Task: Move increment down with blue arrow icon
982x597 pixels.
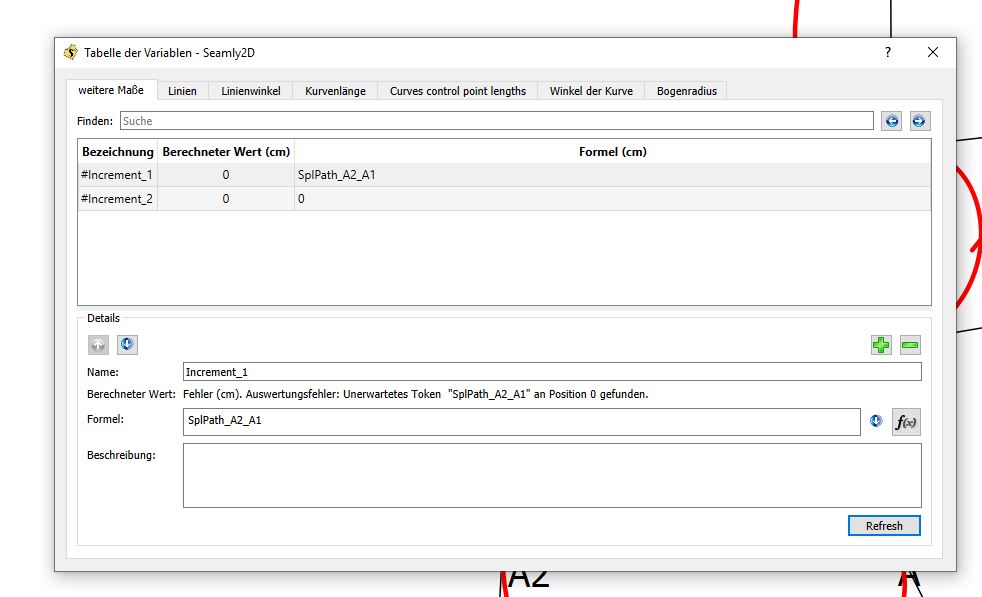Action: [127, 345]
